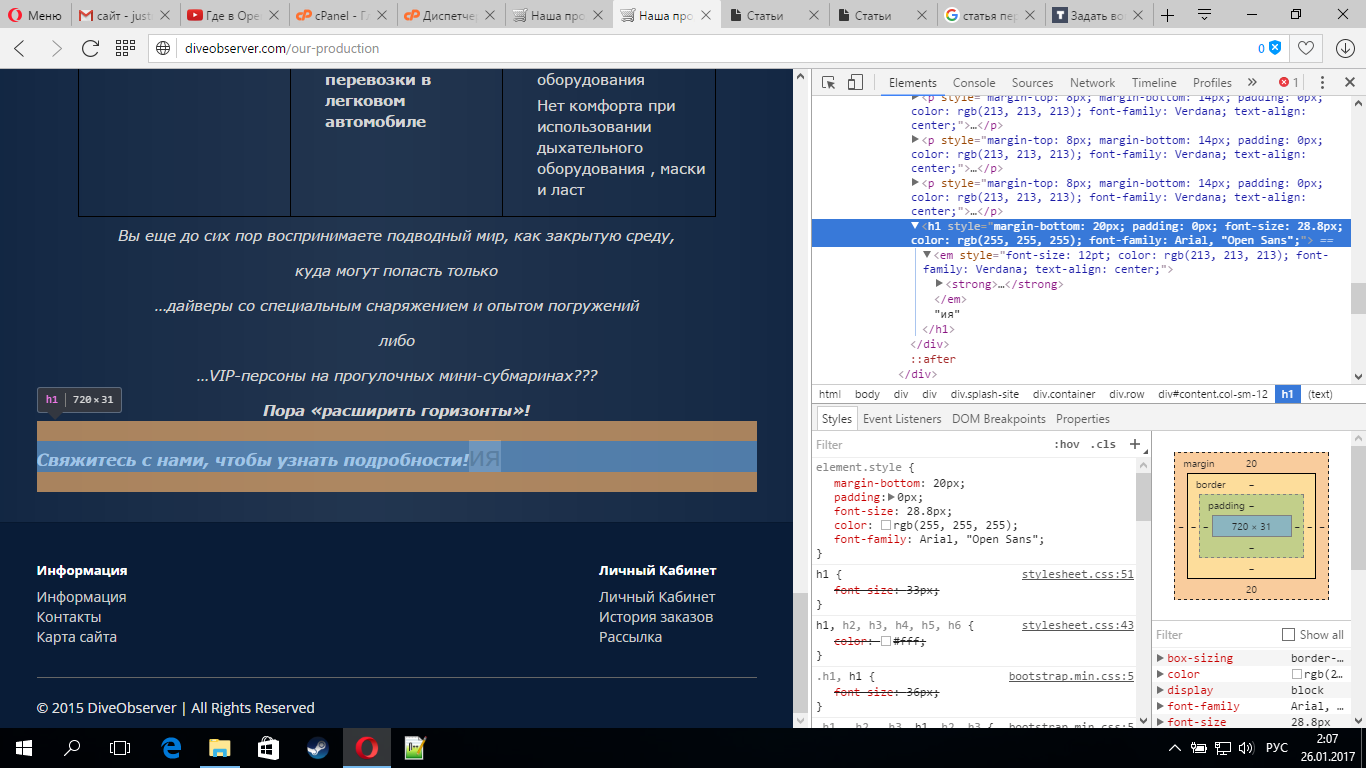Open Task View in the taskbar
The width and height of the screenshot is (1366, 768).
point(120,747)
